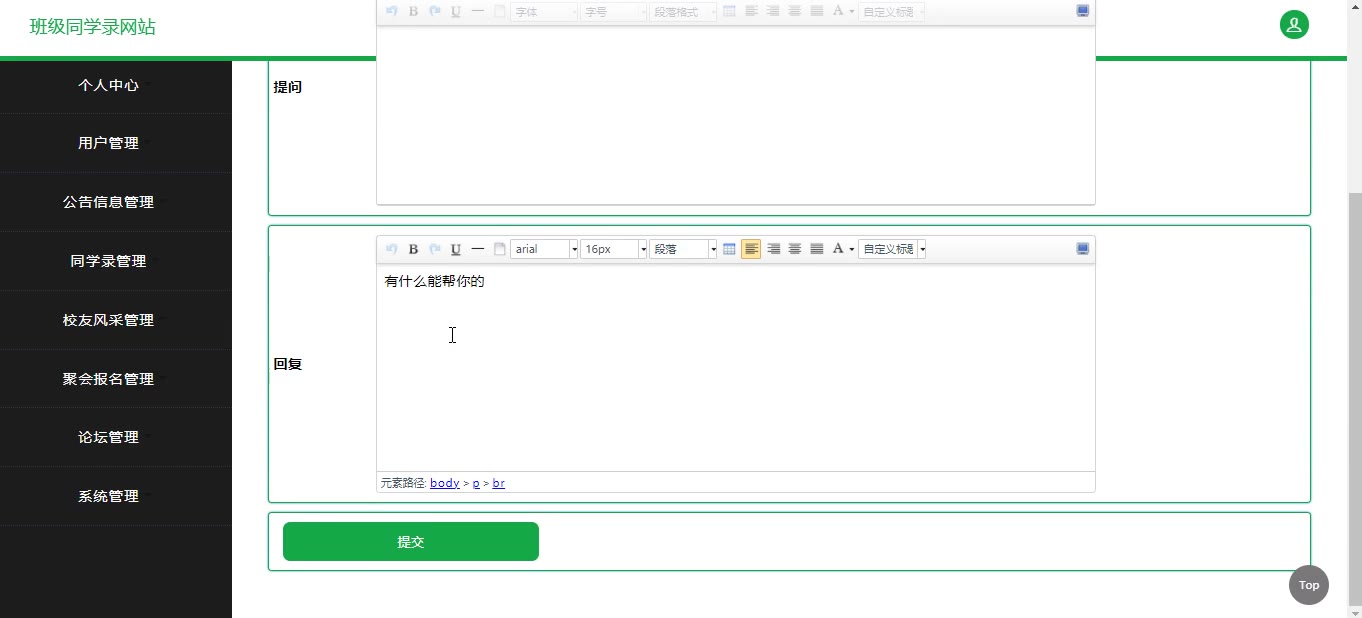1362x618 pixels.
Task: Toggle fullscreen in the 提问 editor
Action: coord(1083,11)
